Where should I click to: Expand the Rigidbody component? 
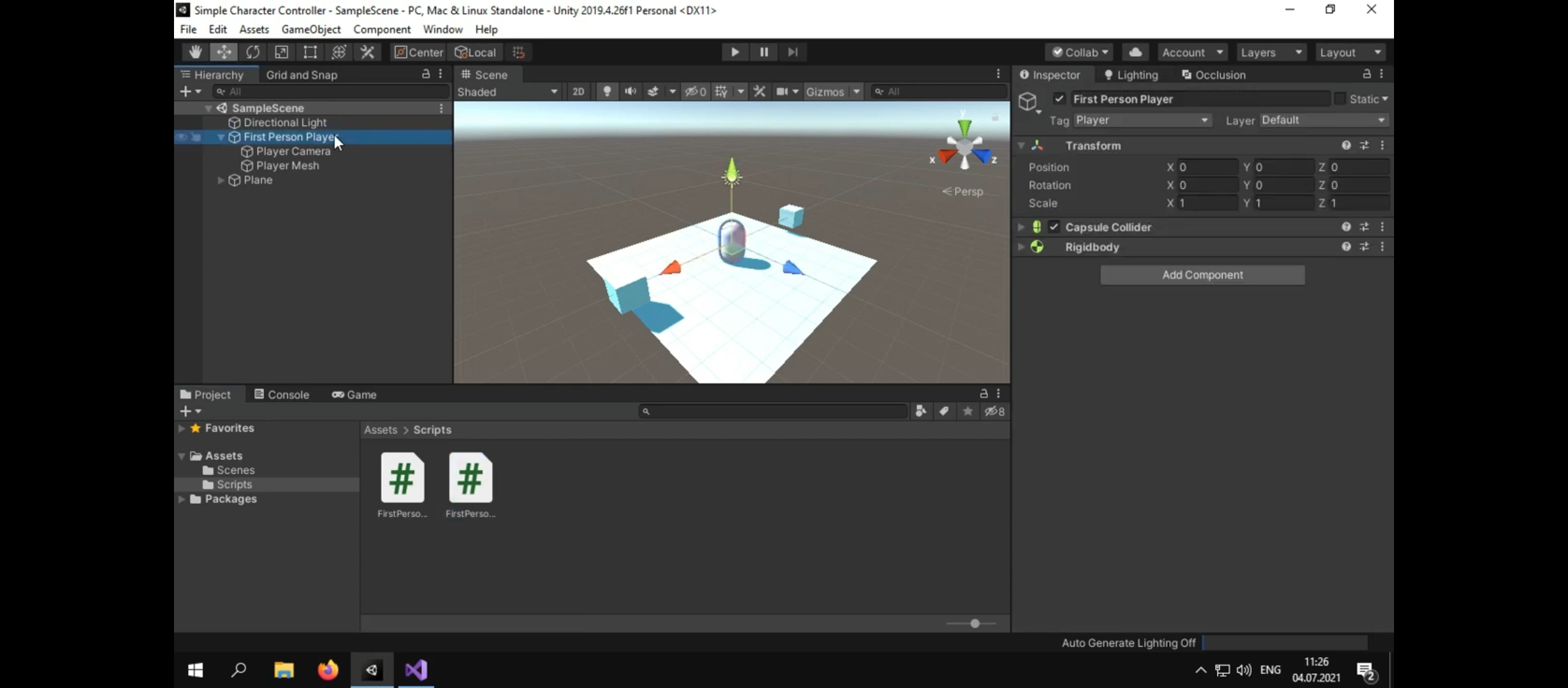click(1021, 247)
